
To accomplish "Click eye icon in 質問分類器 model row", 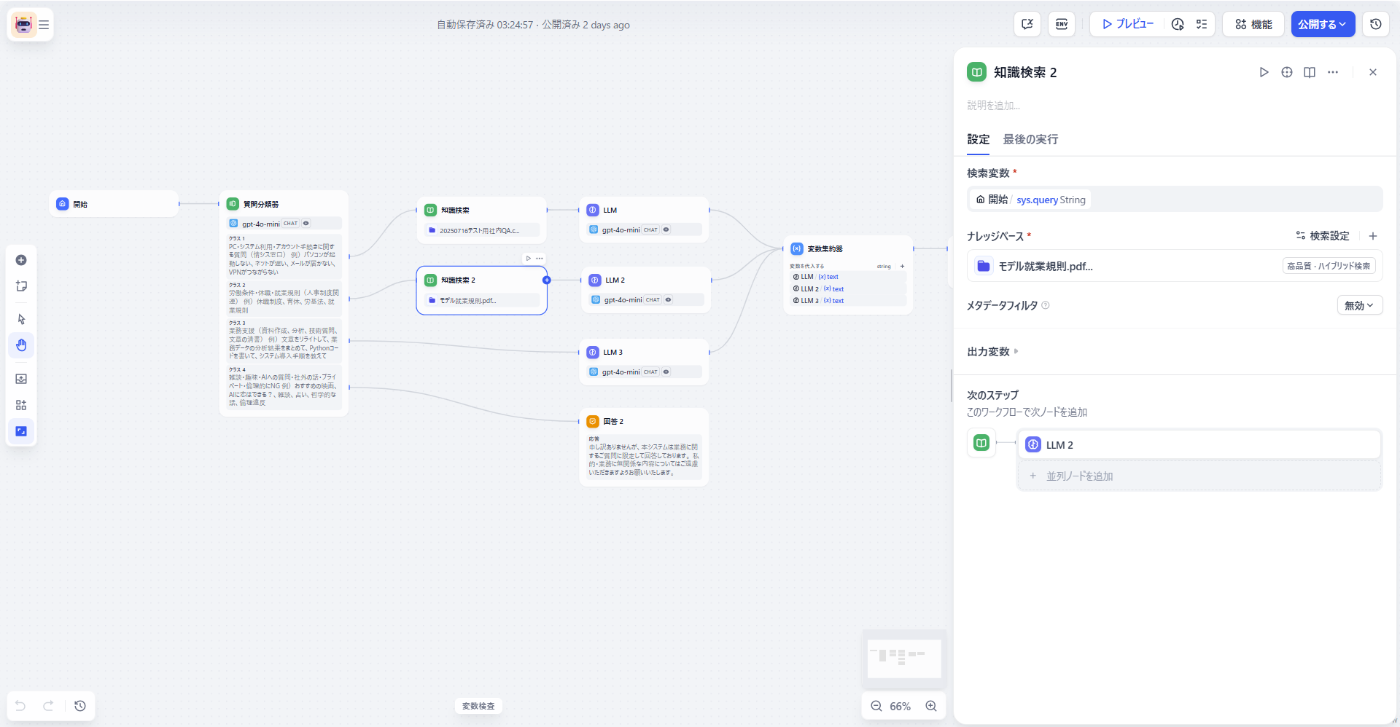I will pos(306,224).
